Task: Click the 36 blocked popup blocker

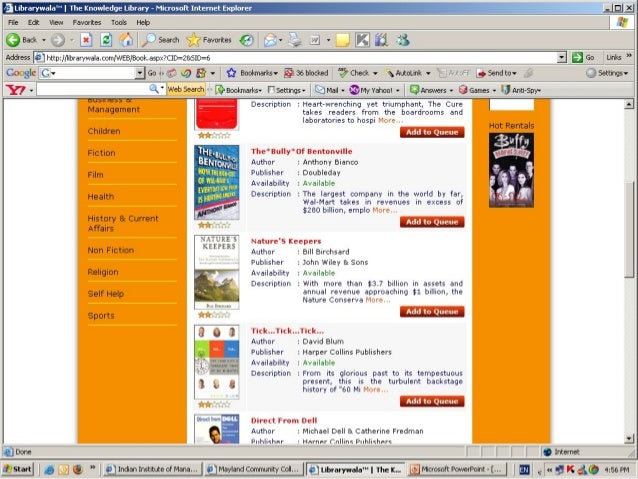Action: [x=306, y=73]
